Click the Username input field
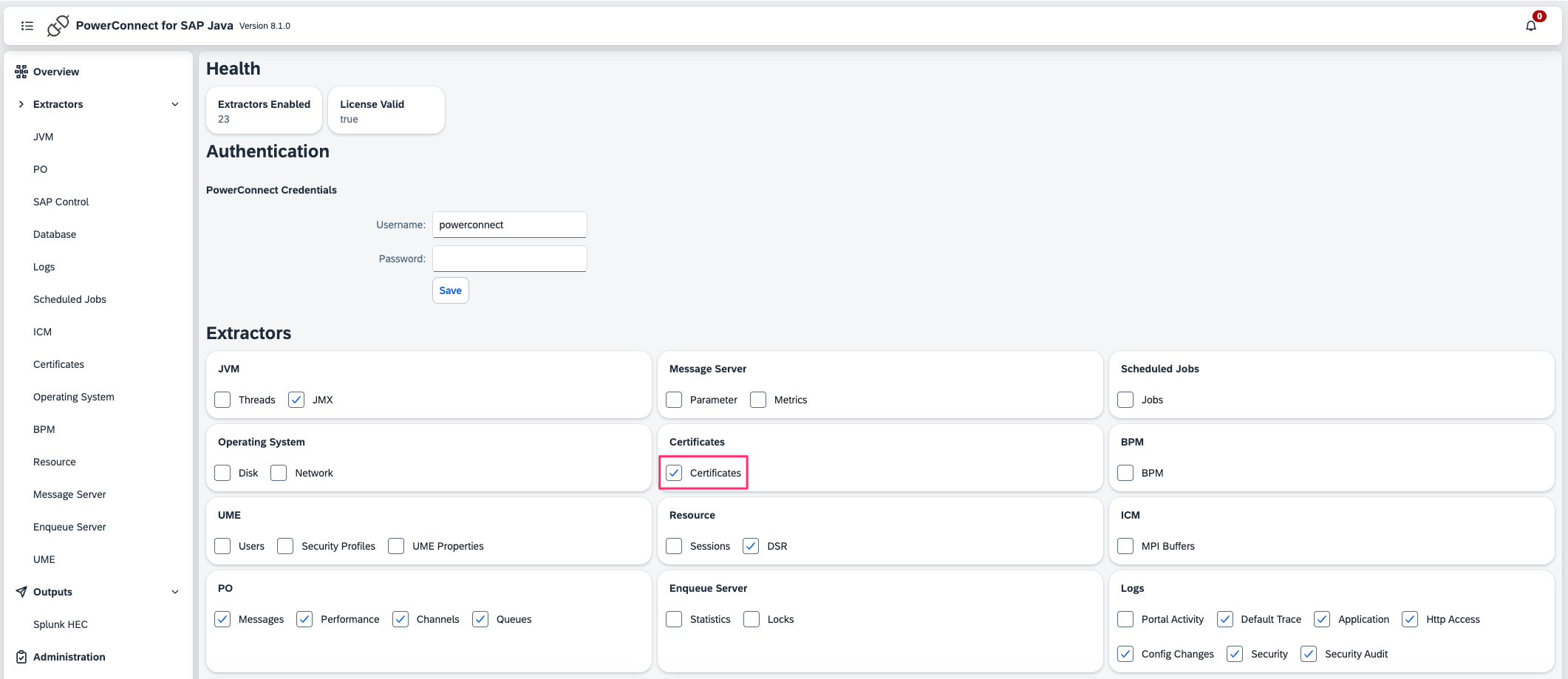The image size is (1568, 679). (x=509, y=225)
